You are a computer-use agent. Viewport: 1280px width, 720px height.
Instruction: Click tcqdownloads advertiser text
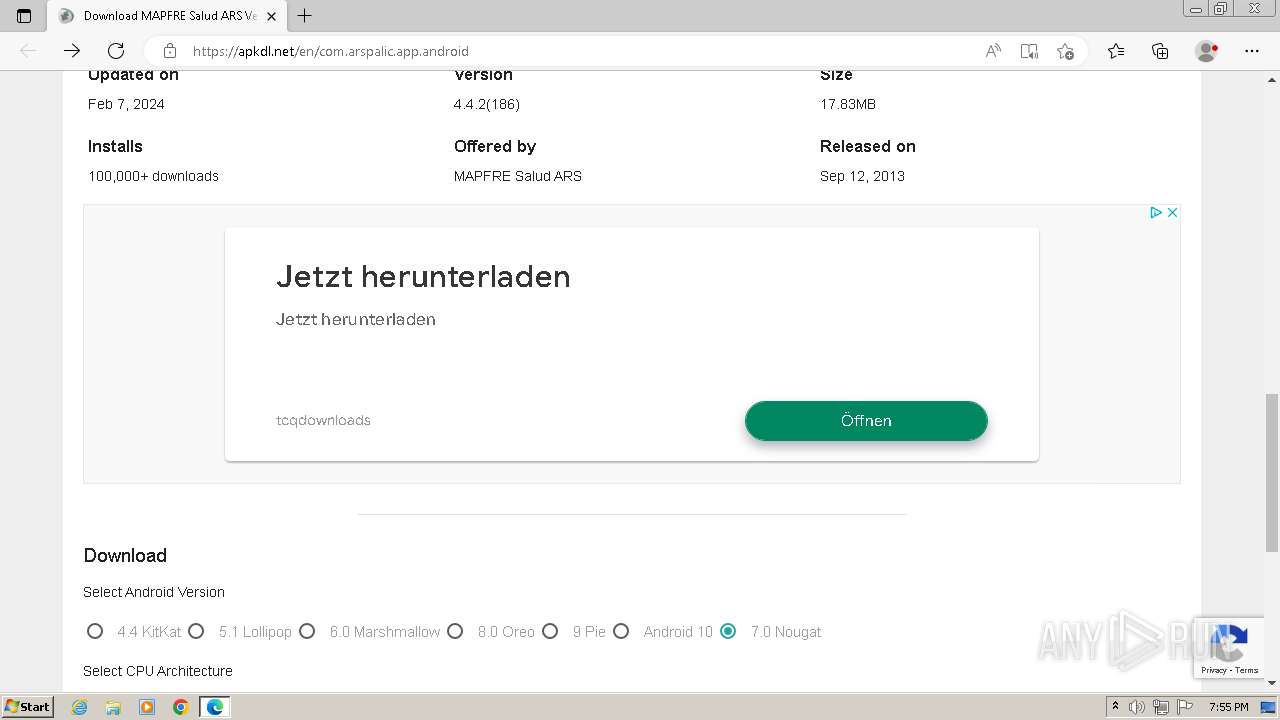(x=323, y=420)
